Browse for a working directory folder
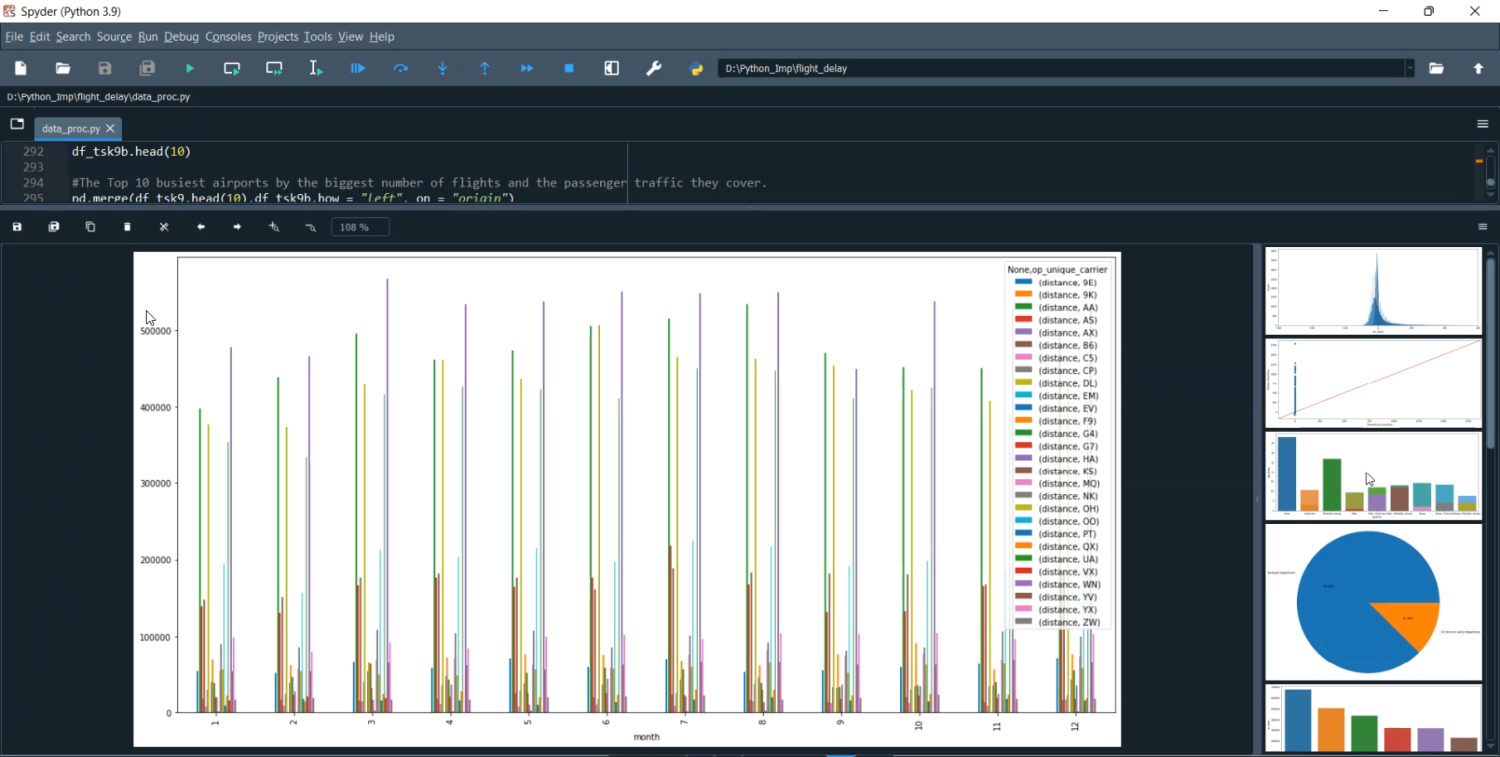The width and height of the screenshot is (1500, 757). coord(1436,68)
